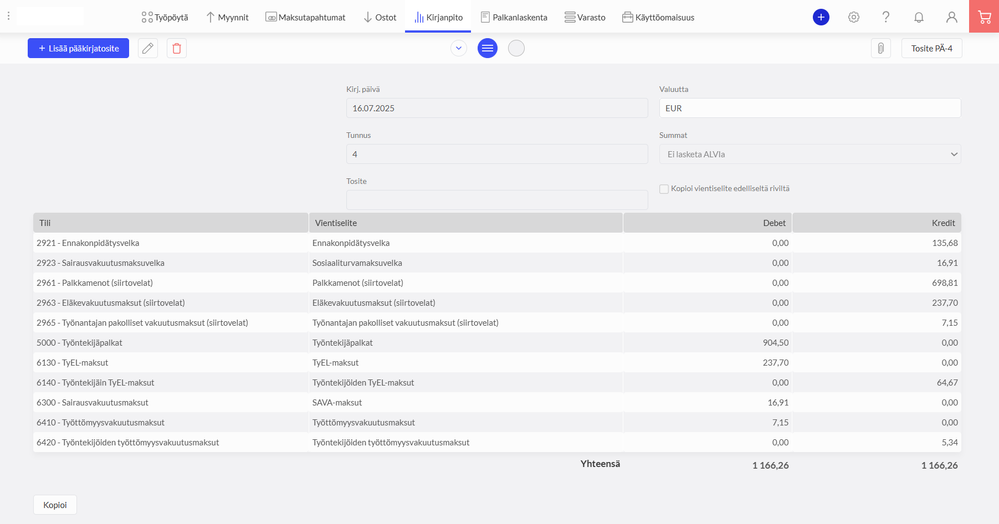The image size is (999, 524).
Task: Open the Ostot menu
Action: point(380,17)
